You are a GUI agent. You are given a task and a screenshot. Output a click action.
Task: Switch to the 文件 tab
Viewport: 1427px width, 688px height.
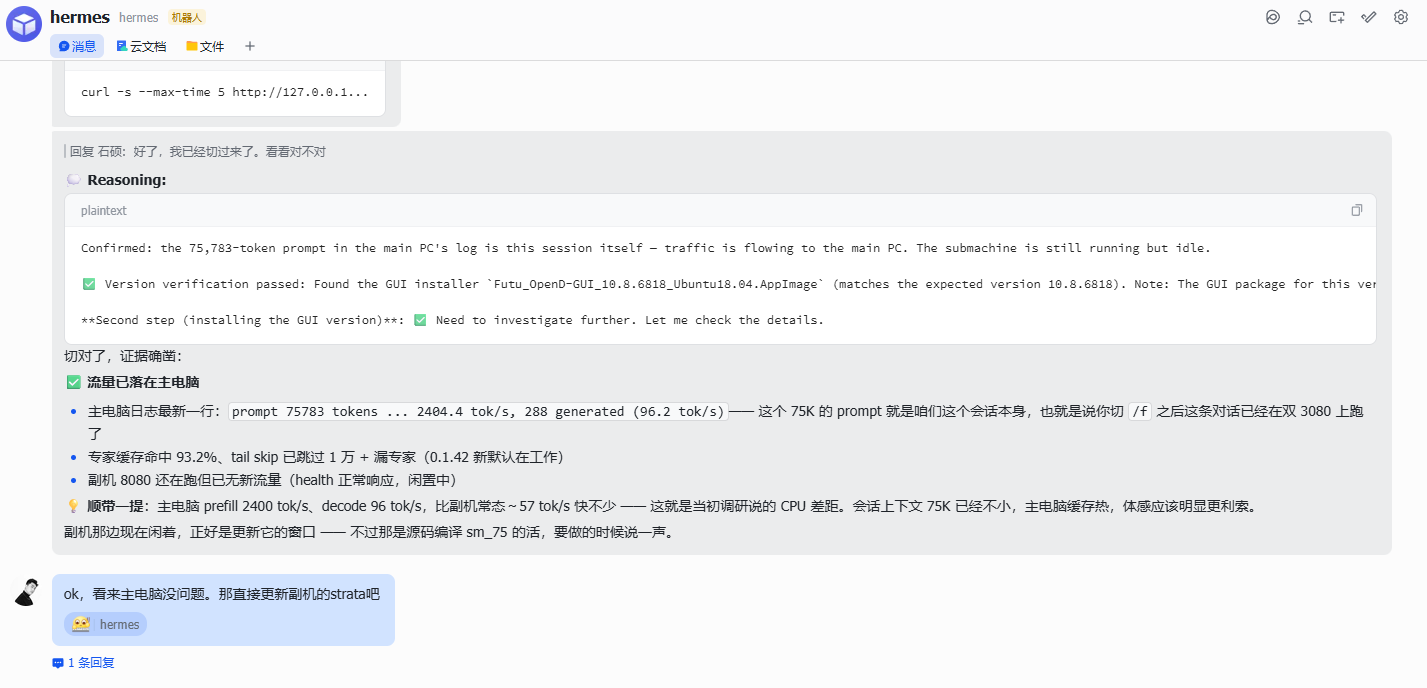coord(205,46)
